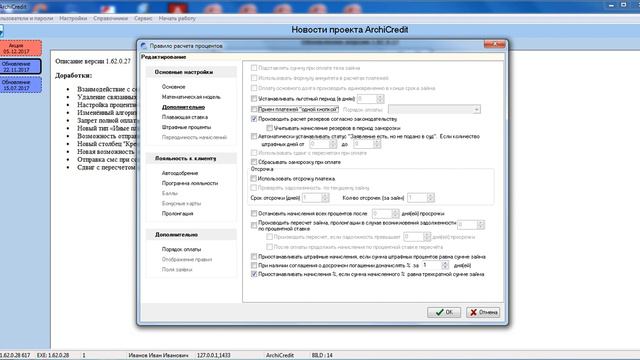This screenshot has width=640, height=360.
Task: Click the 'Основные настройки' group header
Action: [191, 72]
